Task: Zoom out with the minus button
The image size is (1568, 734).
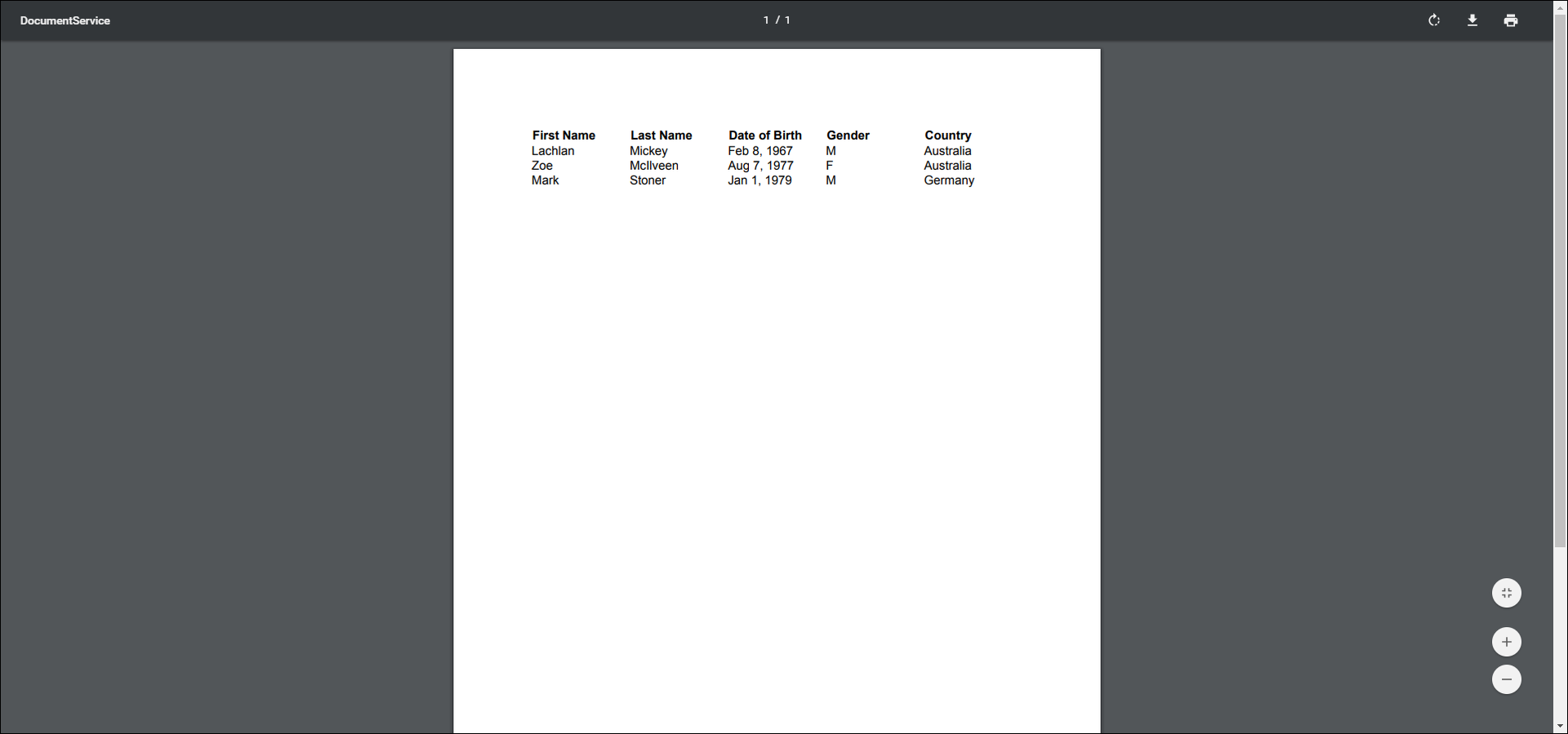Action: [1507, 679]
